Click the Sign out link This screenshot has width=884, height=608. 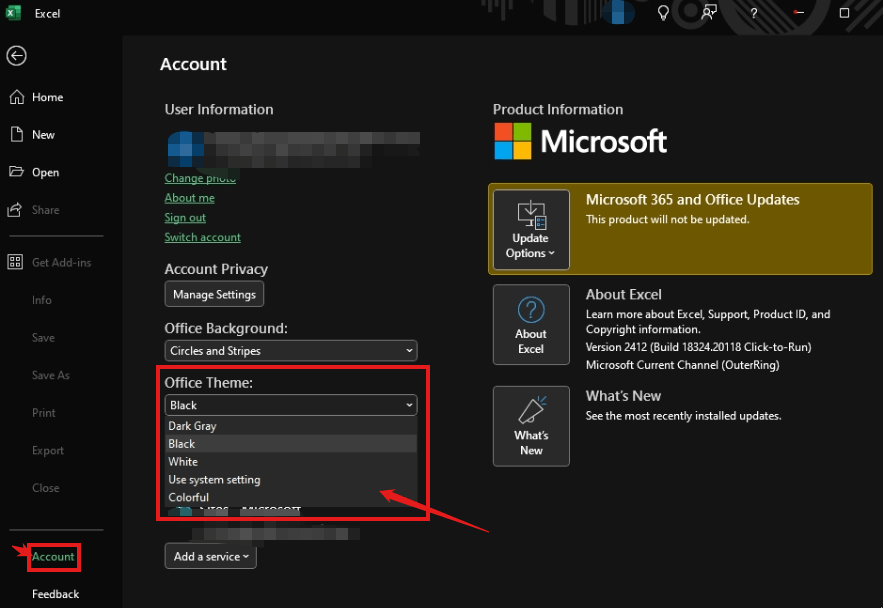point(184,217)
